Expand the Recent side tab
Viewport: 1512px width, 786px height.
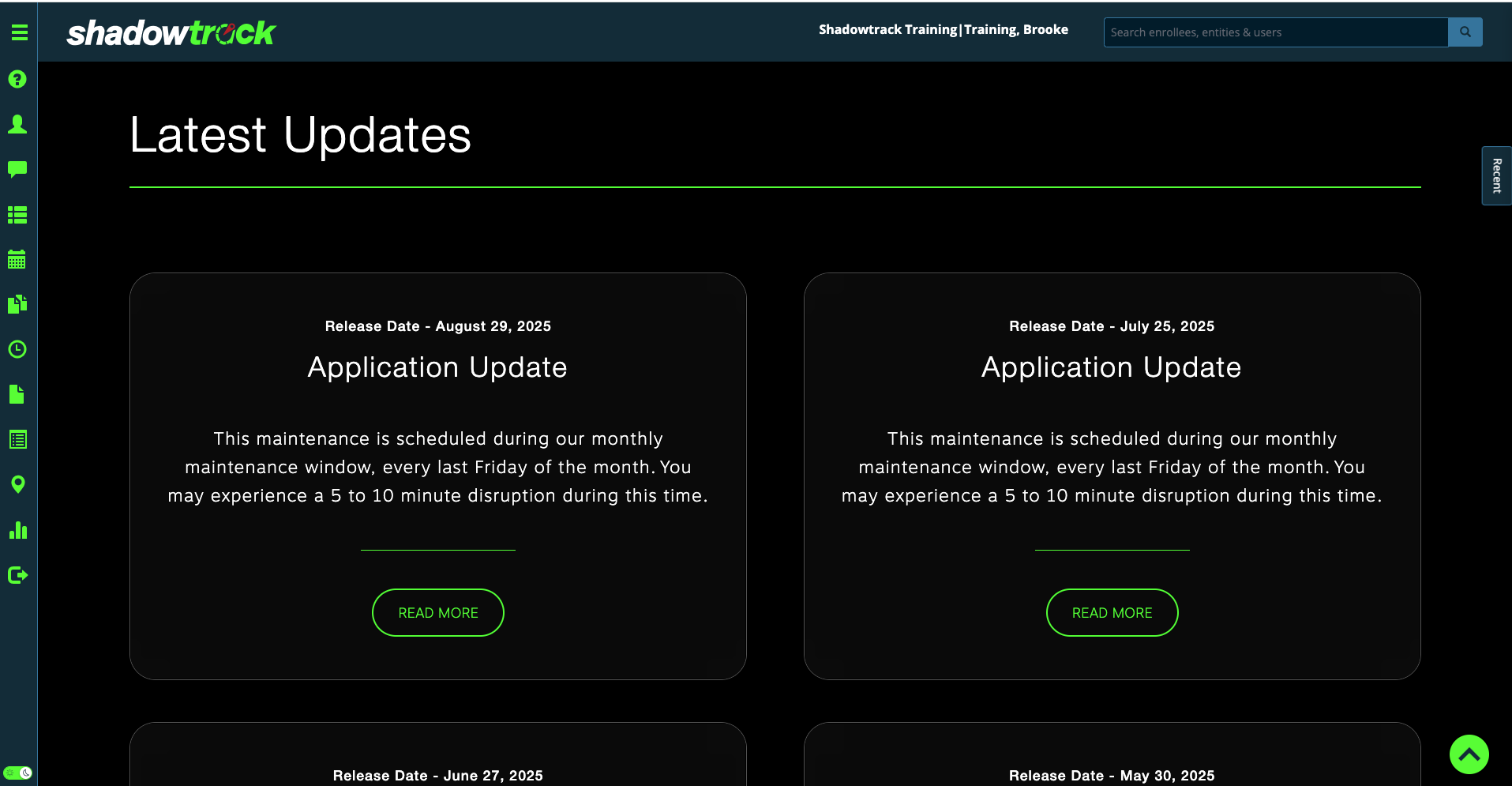click(x=1496, y=175)
